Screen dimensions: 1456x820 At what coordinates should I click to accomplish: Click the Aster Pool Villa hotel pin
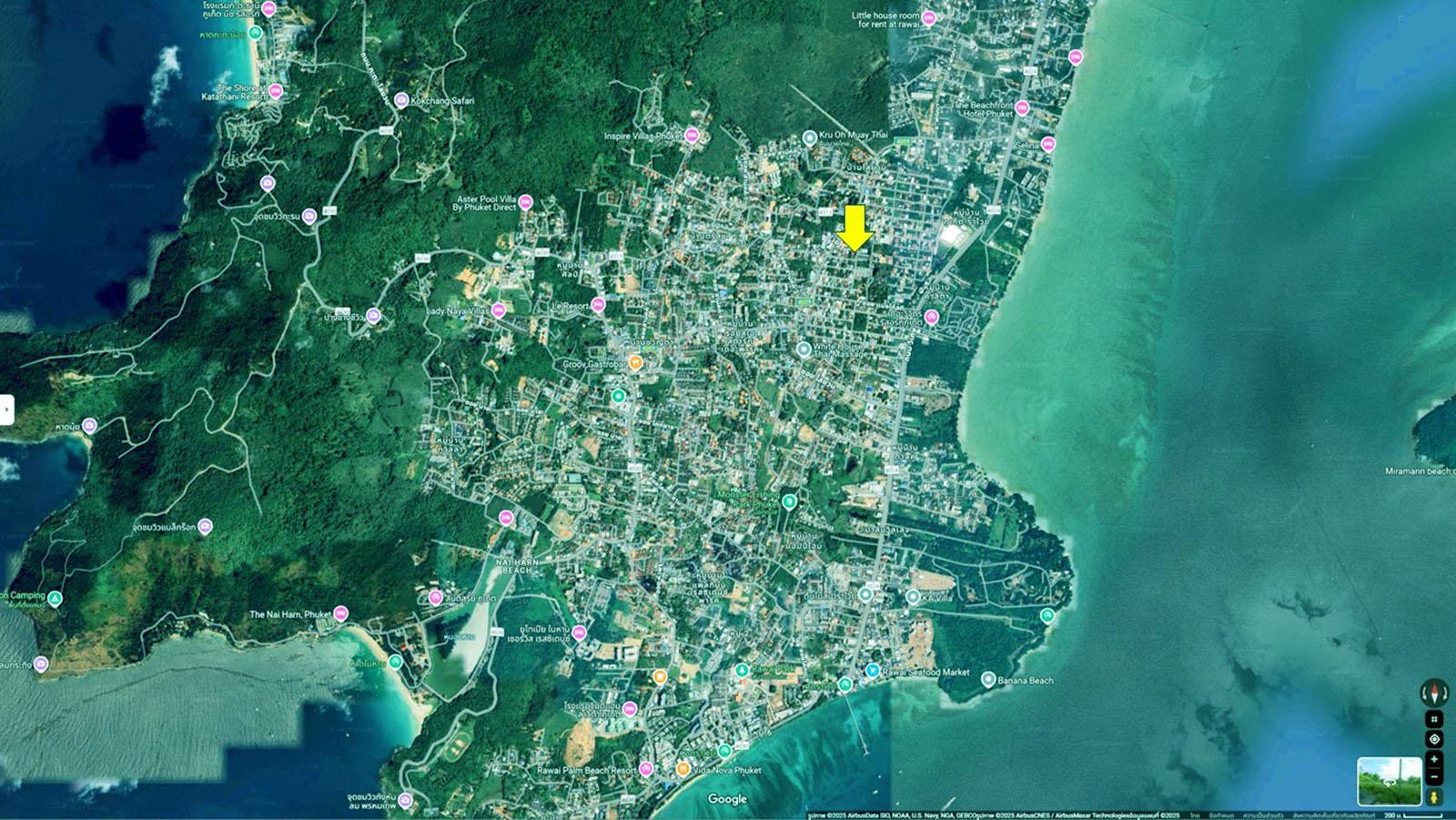(x=525, y=202)
